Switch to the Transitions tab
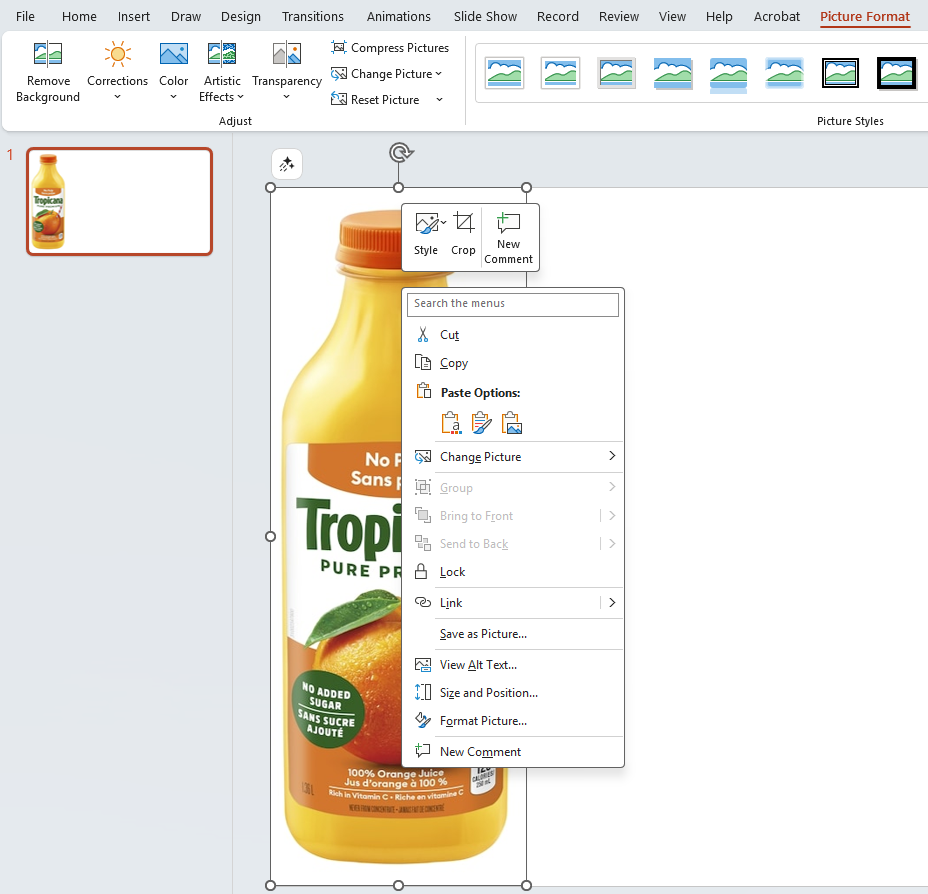 pos(312,17)
